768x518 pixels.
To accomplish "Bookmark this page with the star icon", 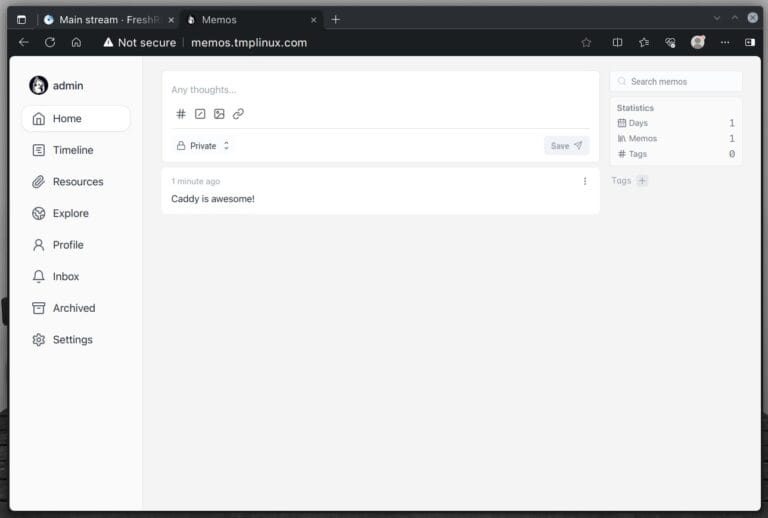I will click(586, 42).
